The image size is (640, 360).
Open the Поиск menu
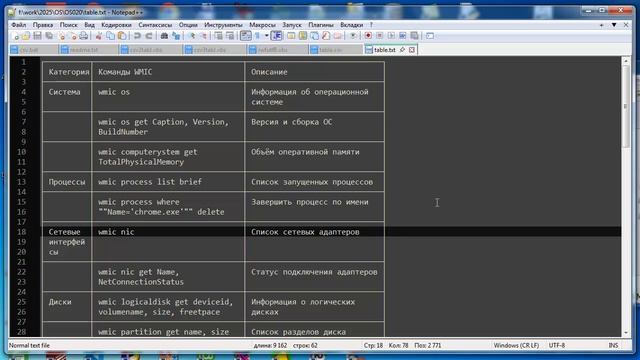69,25
